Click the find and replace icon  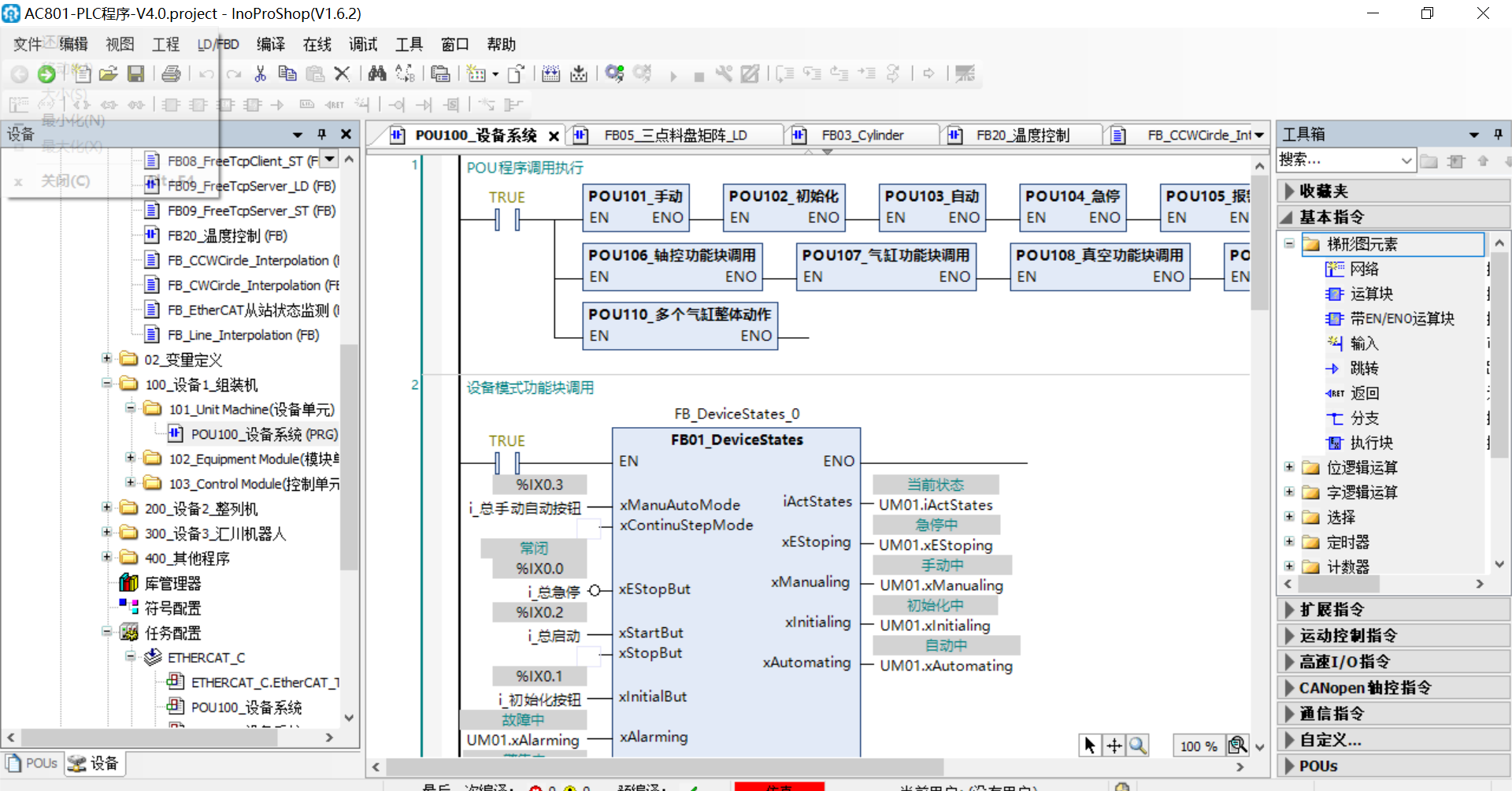[405, 74]
